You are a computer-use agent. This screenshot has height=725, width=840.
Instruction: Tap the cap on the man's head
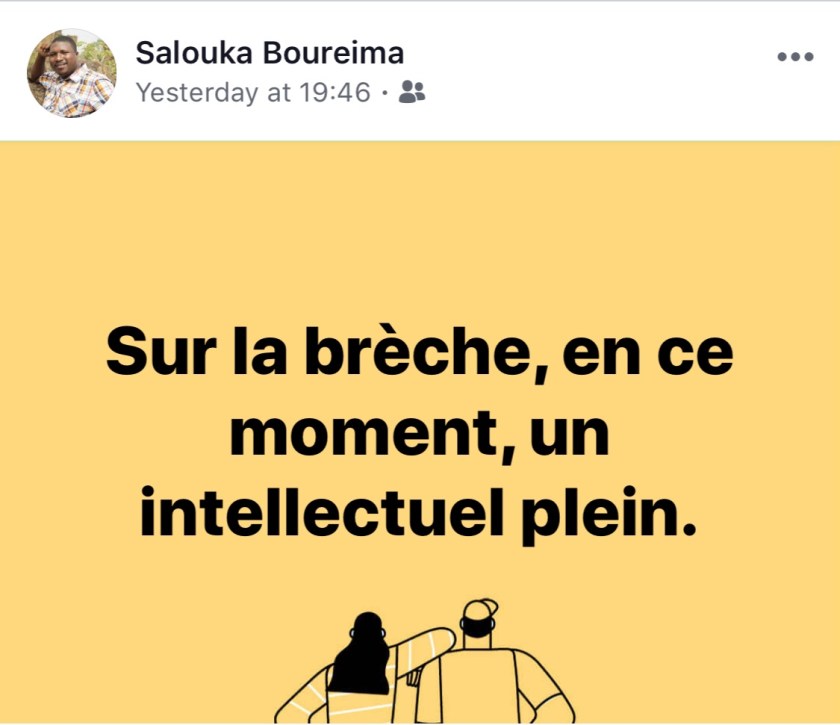(481, 611)
